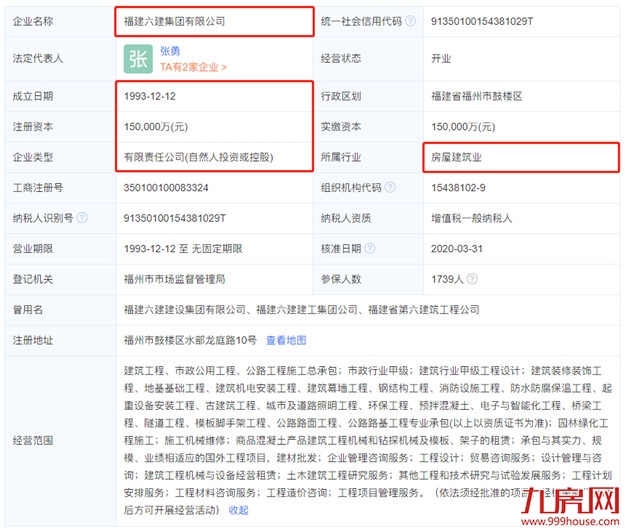Viewport: 625px width, 531px height.
Task: Click the help icon beside 1739人
Action: click(x=472, y=279)
